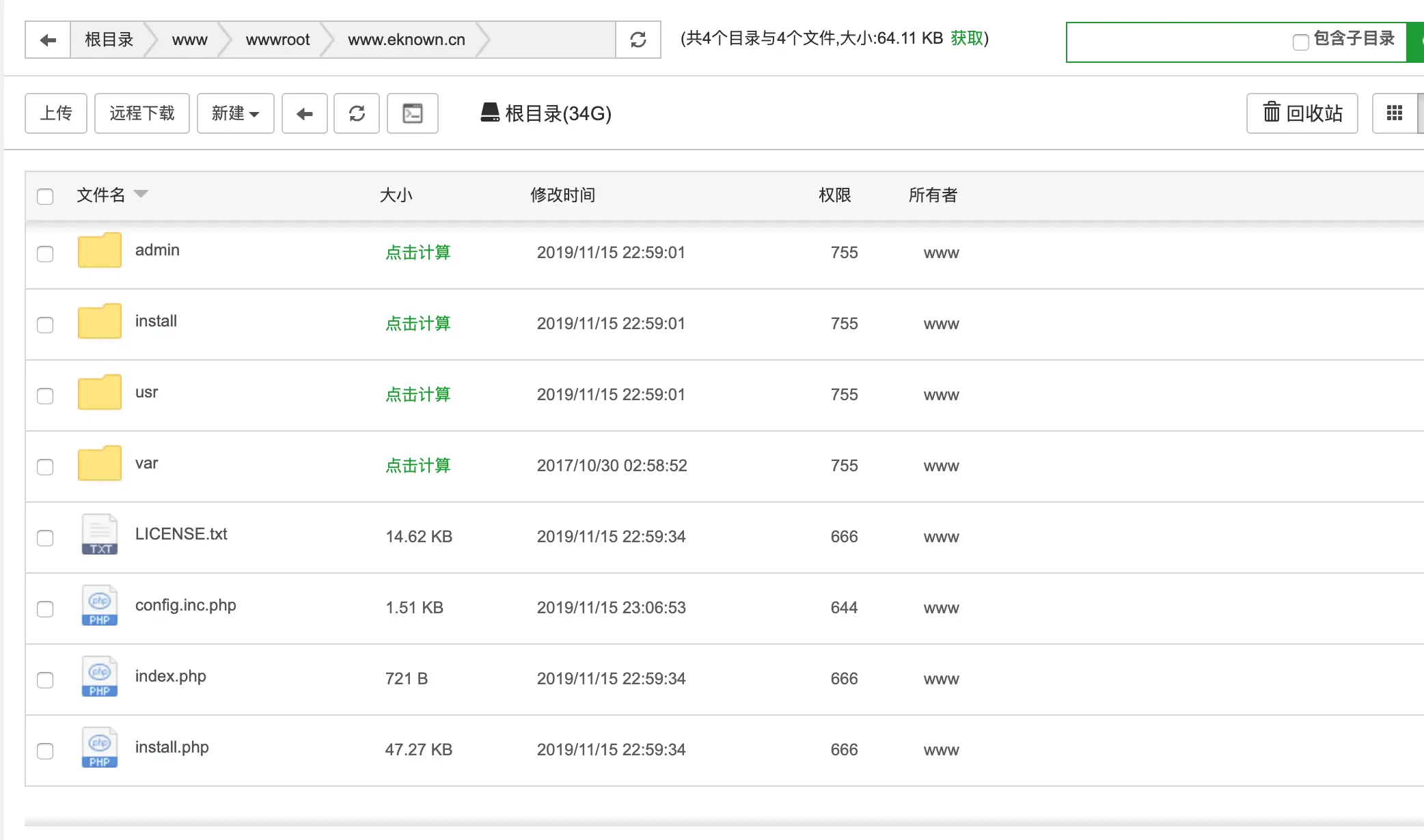Click the 修改时间 column header
Screen dimensions: 1424x840
click(562, 195)
